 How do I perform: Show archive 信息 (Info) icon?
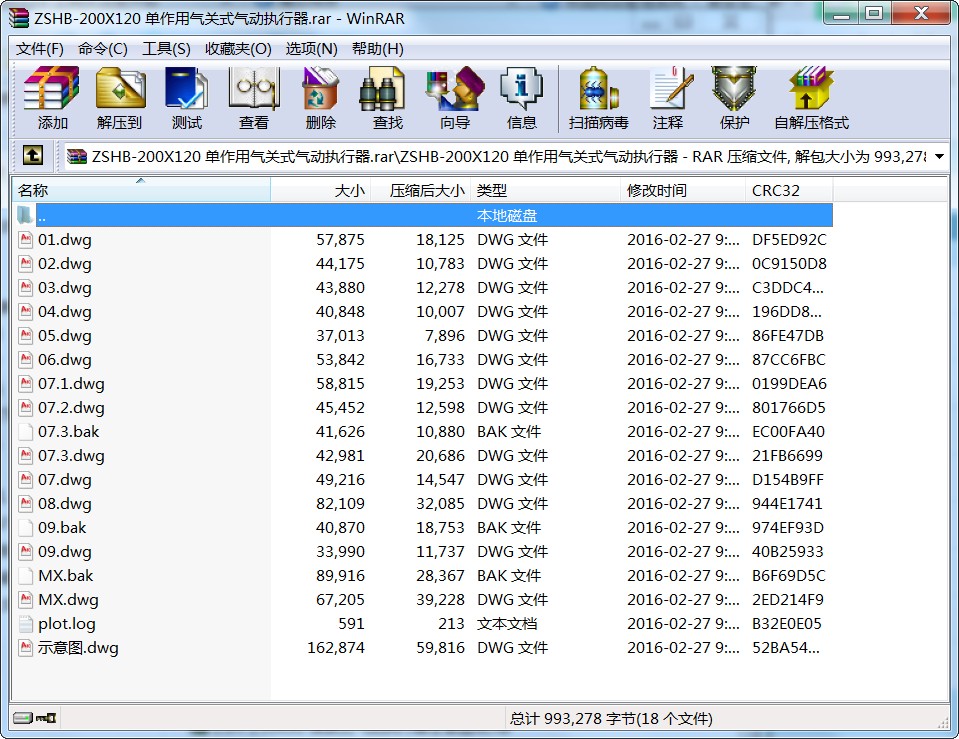pyautogui.click(x=521, y=99)
